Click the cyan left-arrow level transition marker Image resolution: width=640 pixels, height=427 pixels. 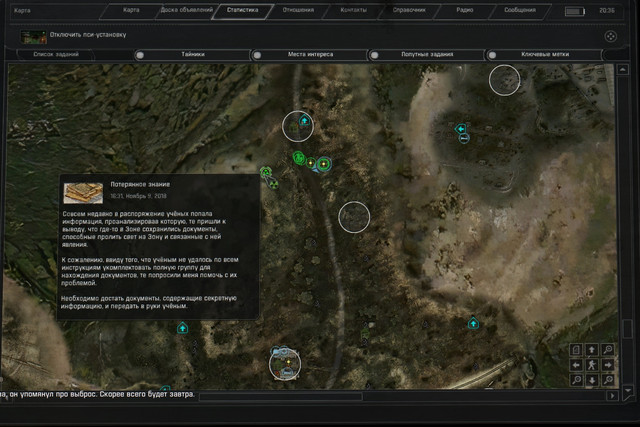point(460,129)
